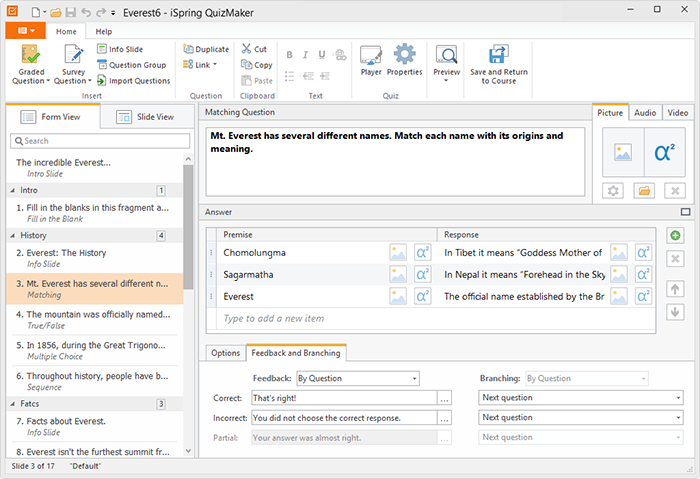The image size is (700, 479).
Task: Open Correct branching Next question dropdown
Action: point(580,398)
